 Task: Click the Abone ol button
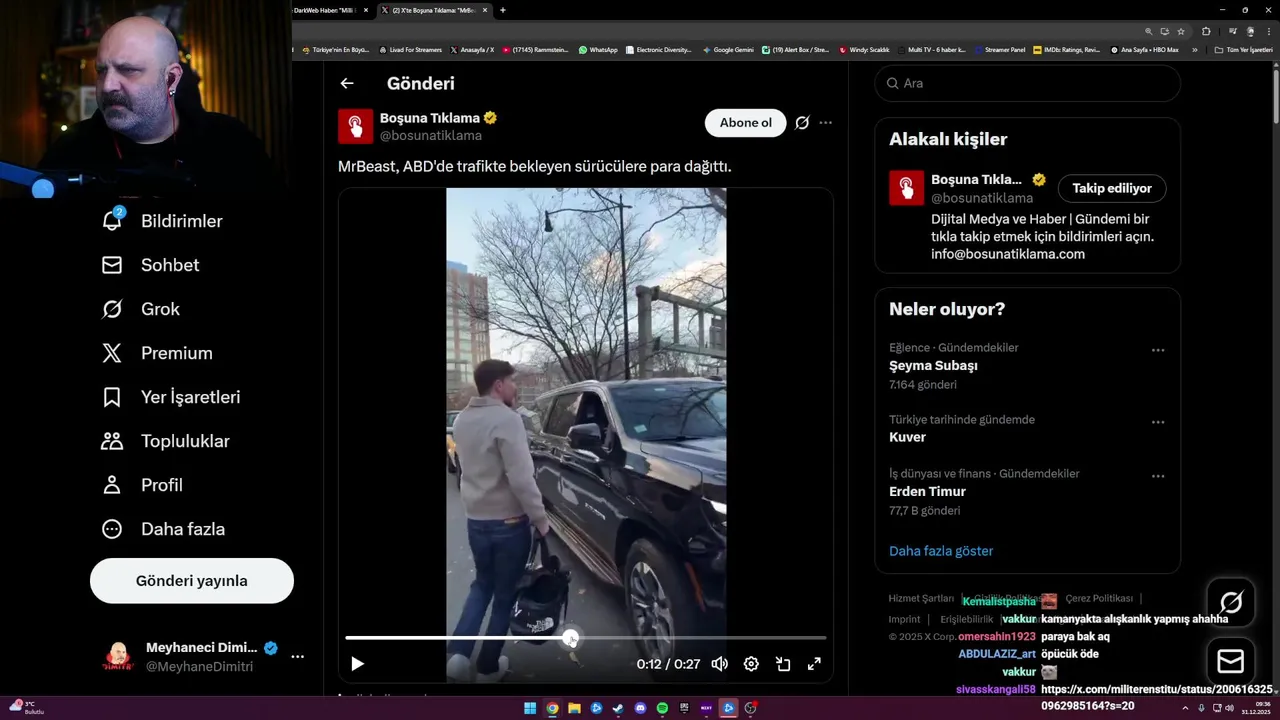click(x=746, y=123)
